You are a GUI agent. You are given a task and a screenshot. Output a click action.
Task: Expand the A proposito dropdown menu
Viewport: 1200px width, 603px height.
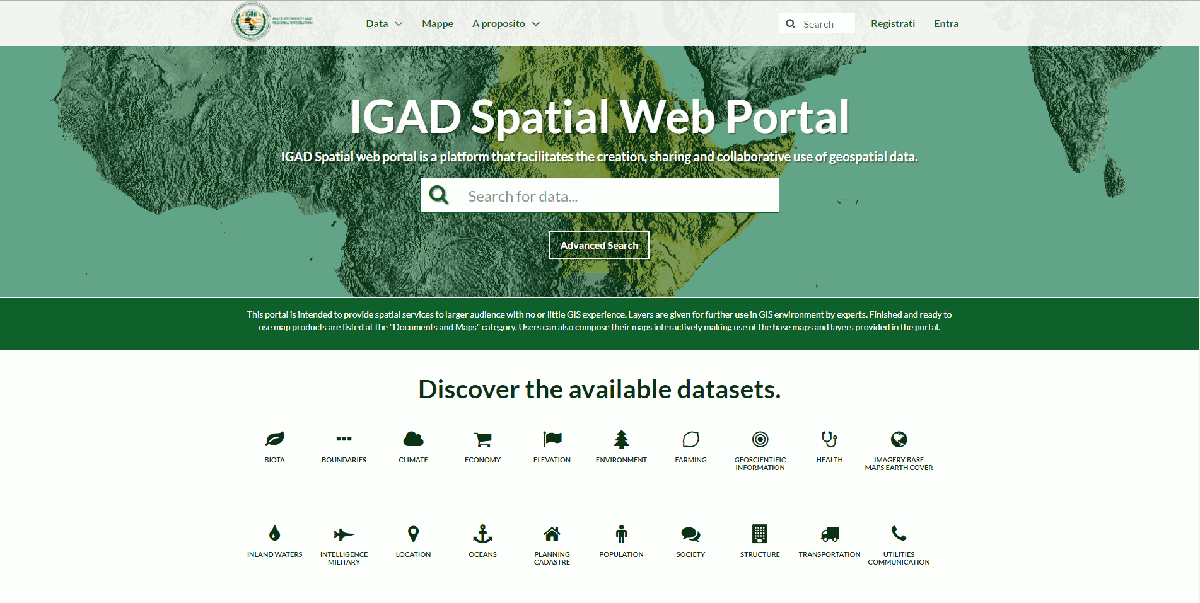(506, 23)
